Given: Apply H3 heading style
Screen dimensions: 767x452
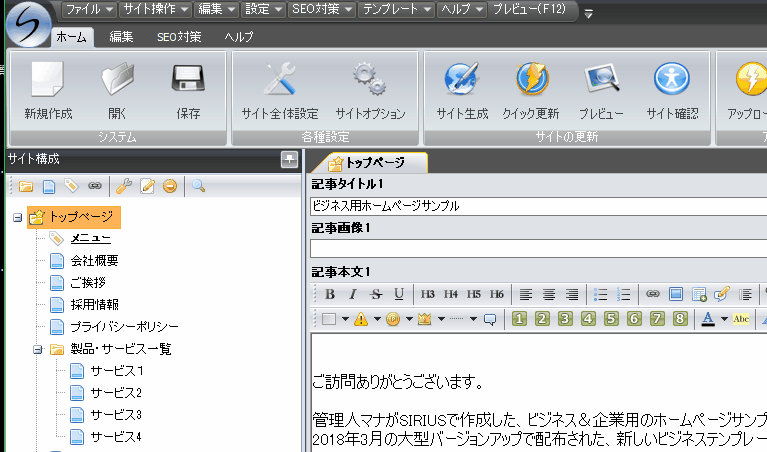Looking at the screenshot, I should point(428,294).
